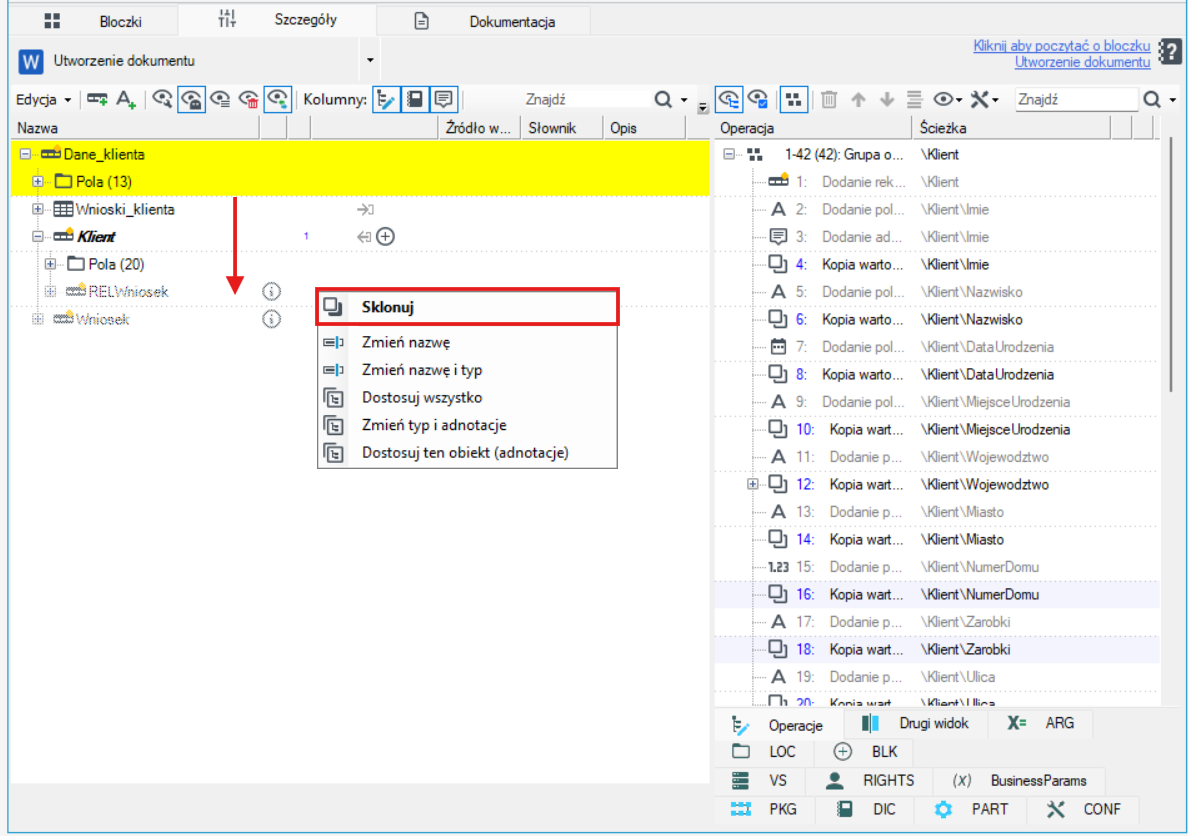Click the move operation down arrow
1188x836 pixels.
tap(886, 99)
